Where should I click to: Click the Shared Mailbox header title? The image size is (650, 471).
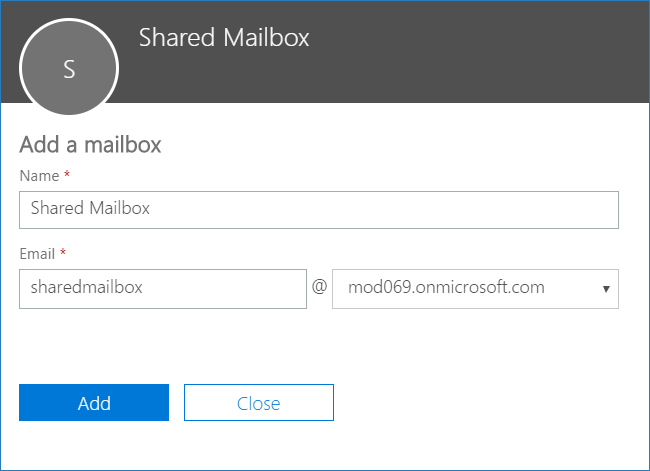click(224, 37)
